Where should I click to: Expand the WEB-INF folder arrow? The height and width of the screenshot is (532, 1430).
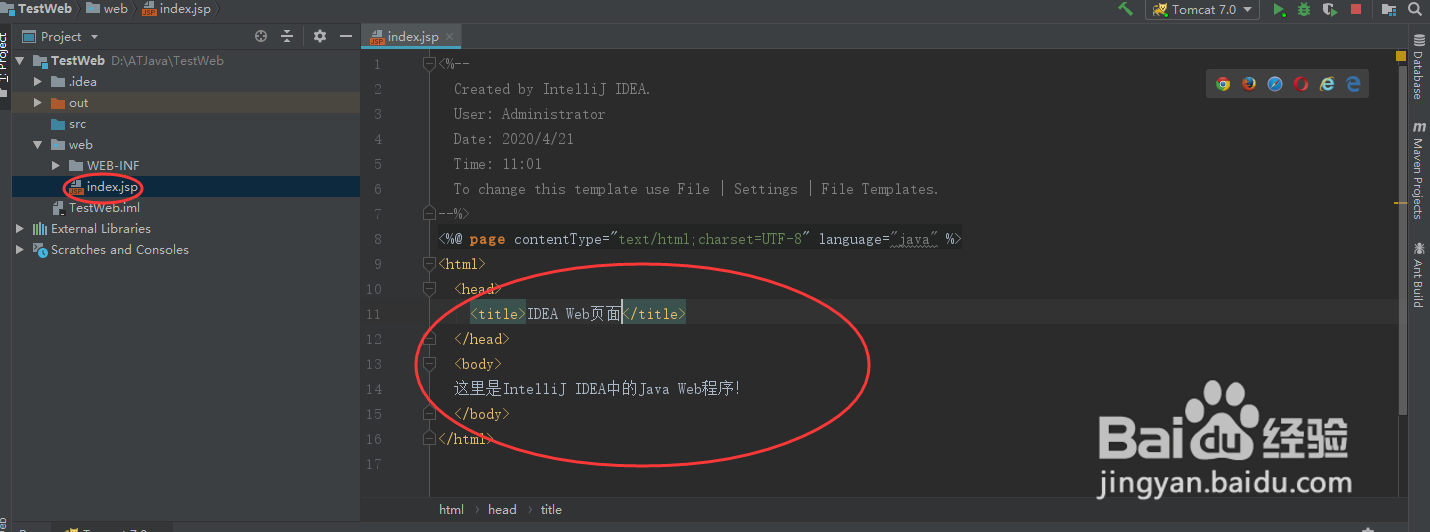tap(56, 165)
